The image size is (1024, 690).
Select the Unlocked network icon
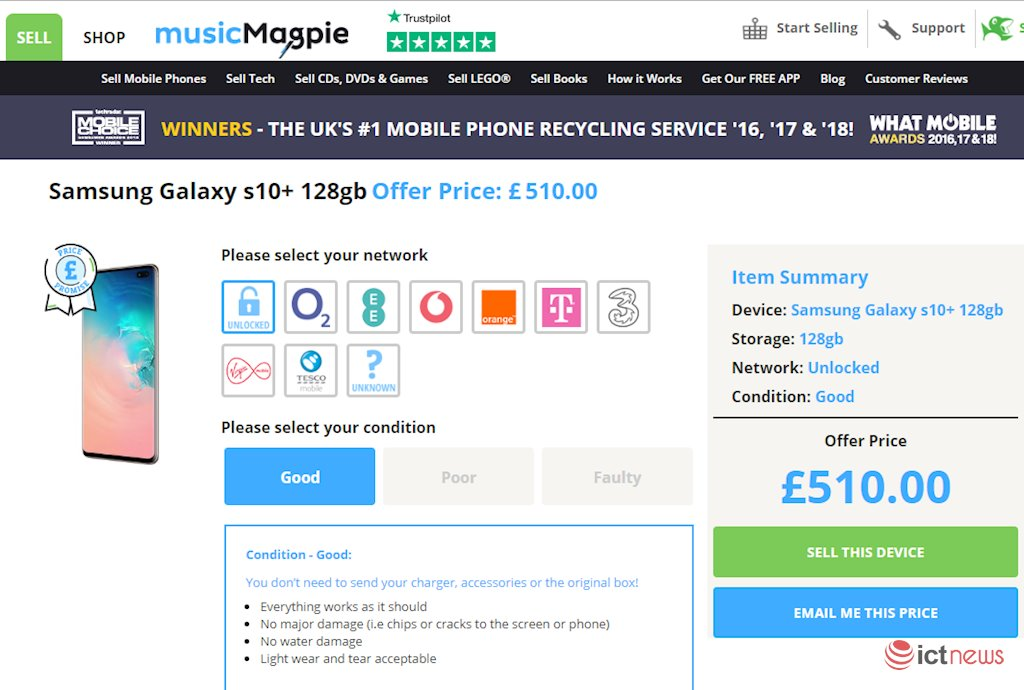click(248, 307)
